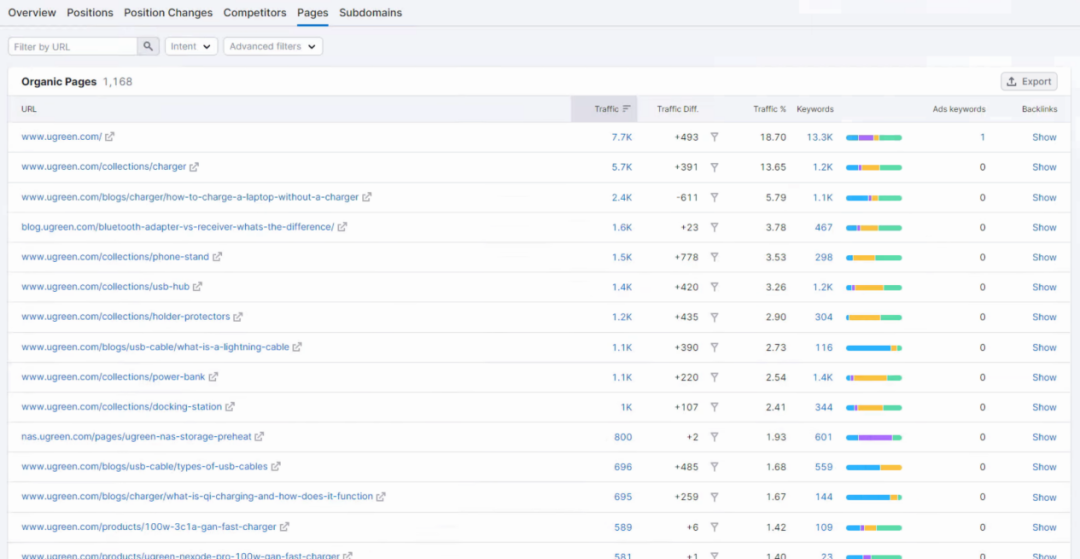Viewport: 1080px width, 559px height.
Task: Open external link icon for ugreen-nas-storage-preheat
Action: tap(259, 436)
